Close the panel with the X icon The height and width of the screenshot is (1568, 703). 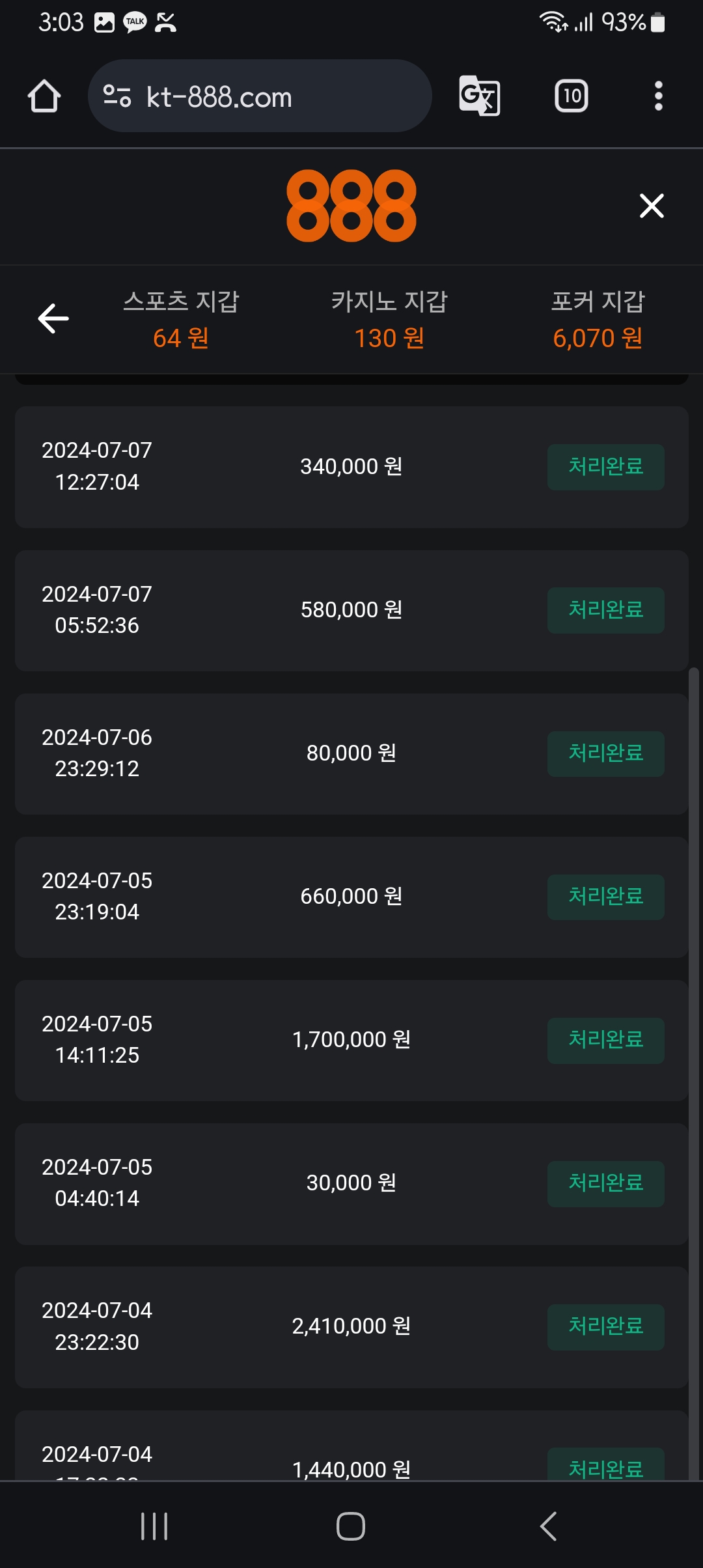pyautogui.click(x=652, y=206)
